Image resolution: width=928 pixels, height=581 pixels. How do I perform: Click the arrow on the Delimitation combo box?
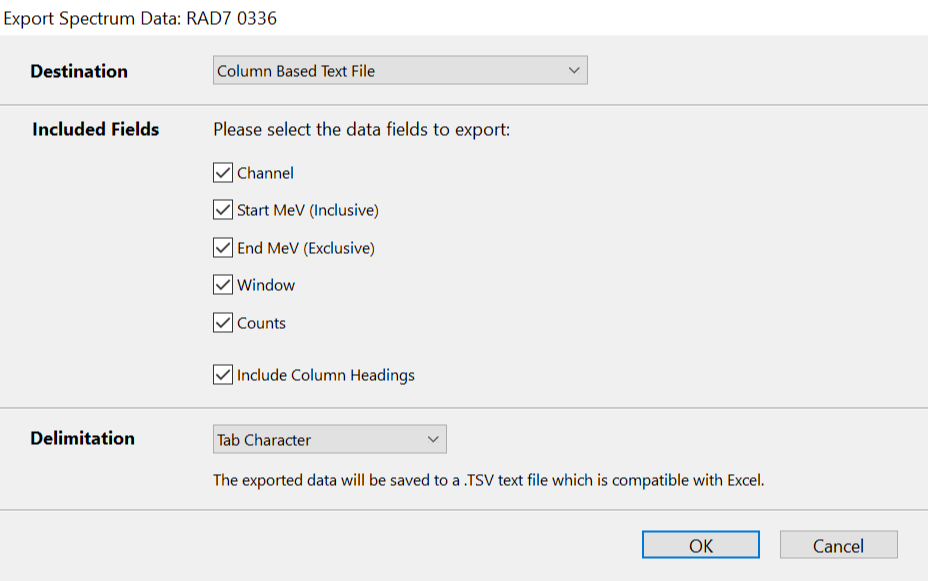pos(433,440)
